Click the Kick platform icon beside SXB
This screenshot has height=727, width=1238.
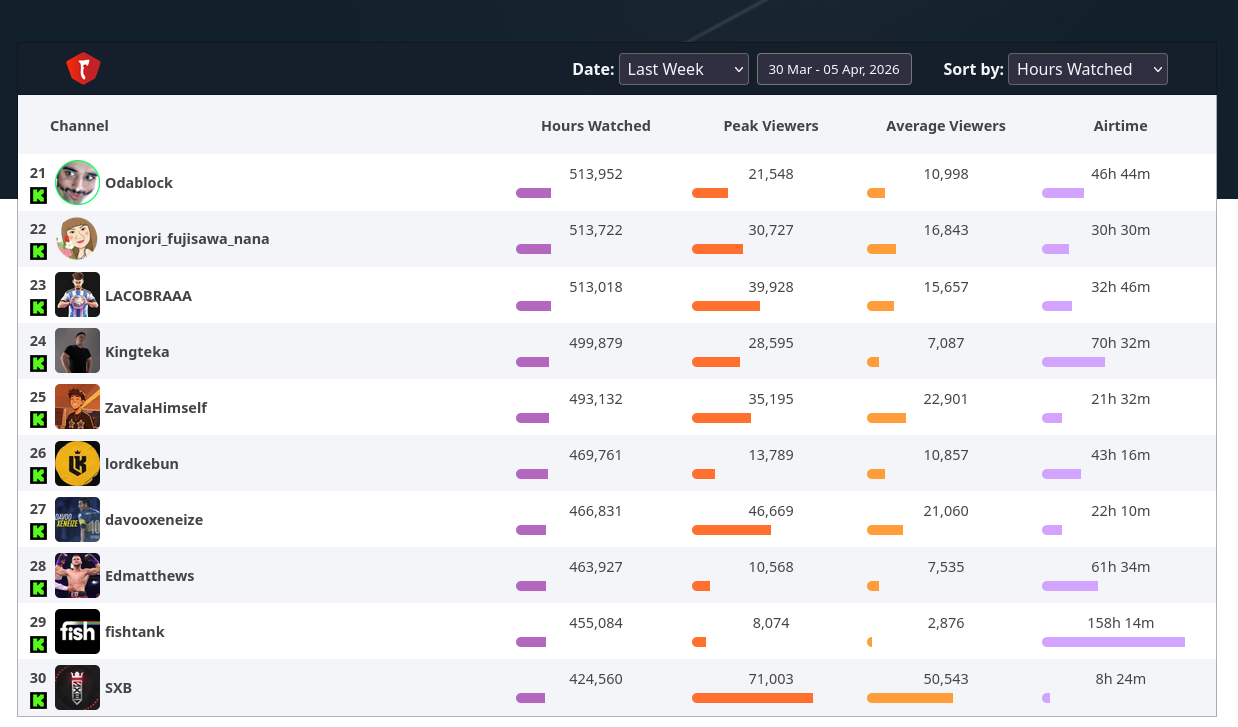pos(38,700)
